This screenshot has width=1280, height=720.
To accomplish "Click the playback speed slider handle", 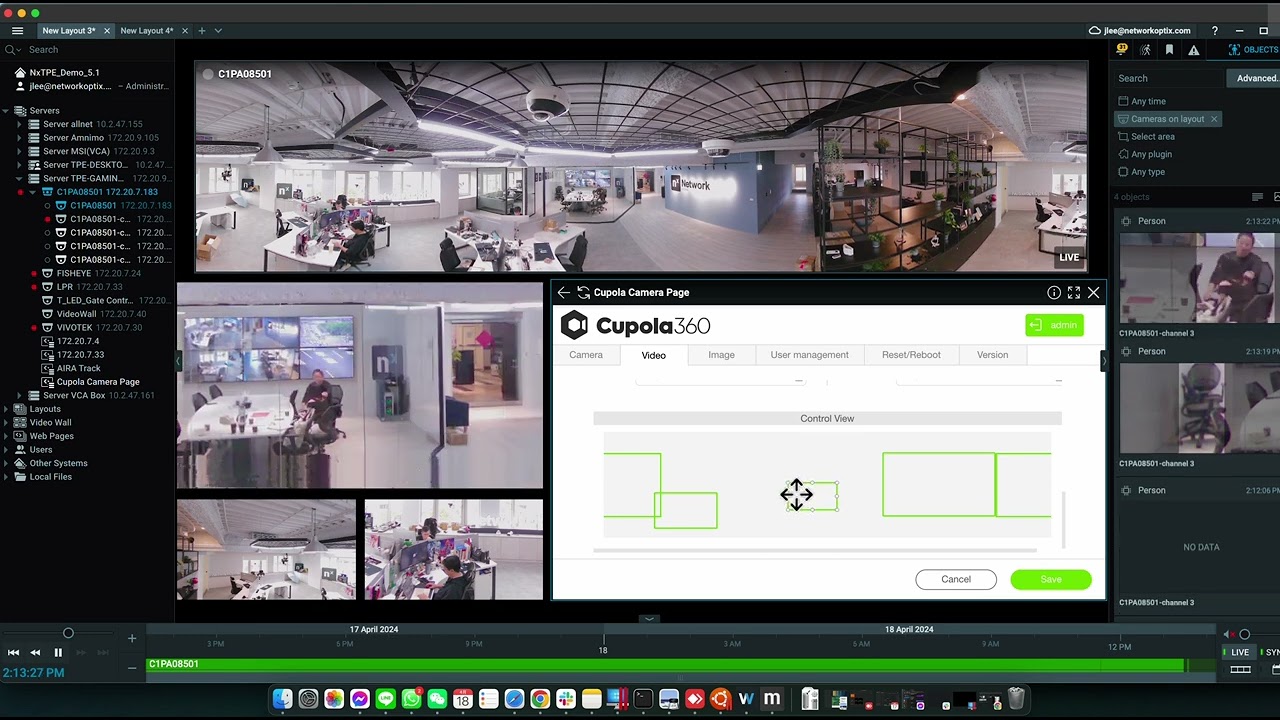I will click(x=68, y=633).
